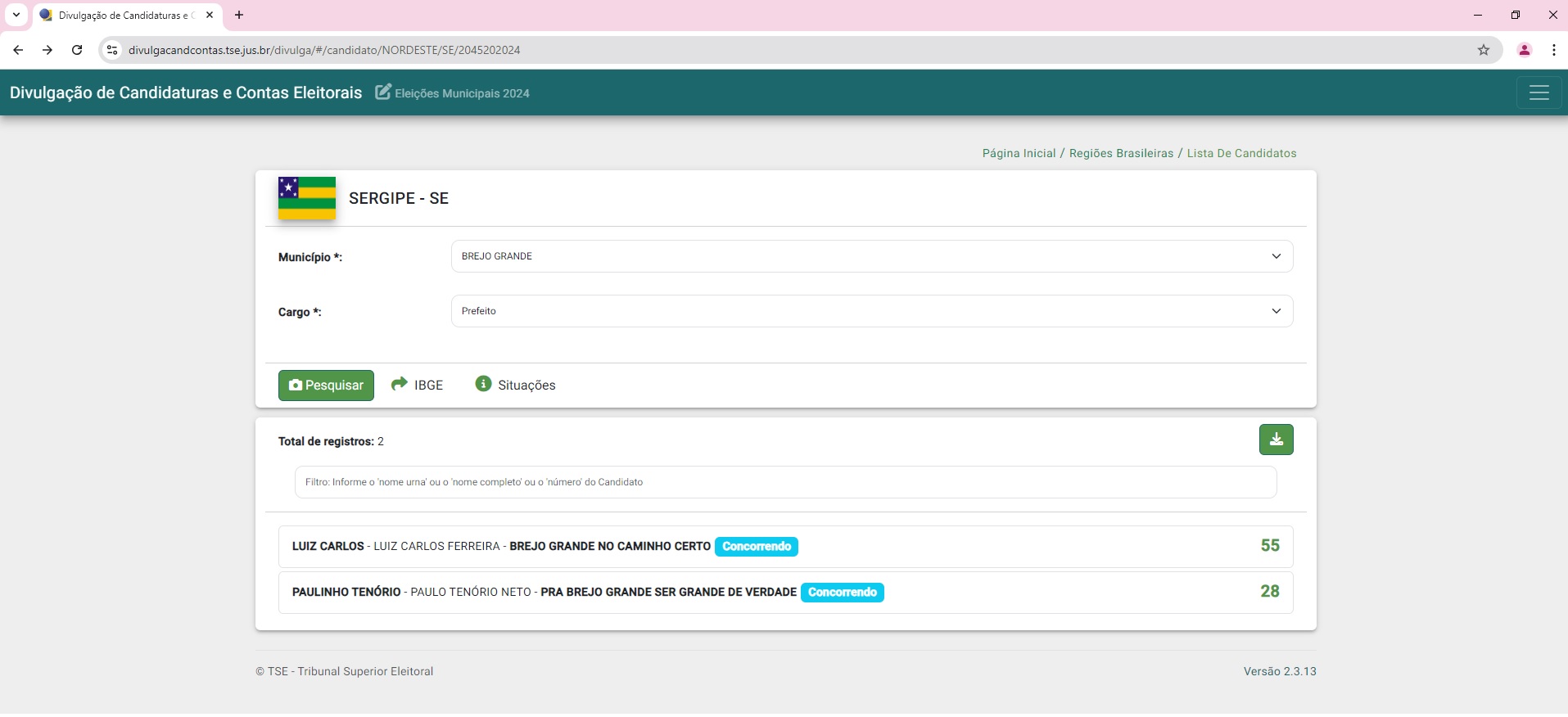Open IBGE link with arrow icon
The image size is (1568, 717).
[x=417, y=385]
